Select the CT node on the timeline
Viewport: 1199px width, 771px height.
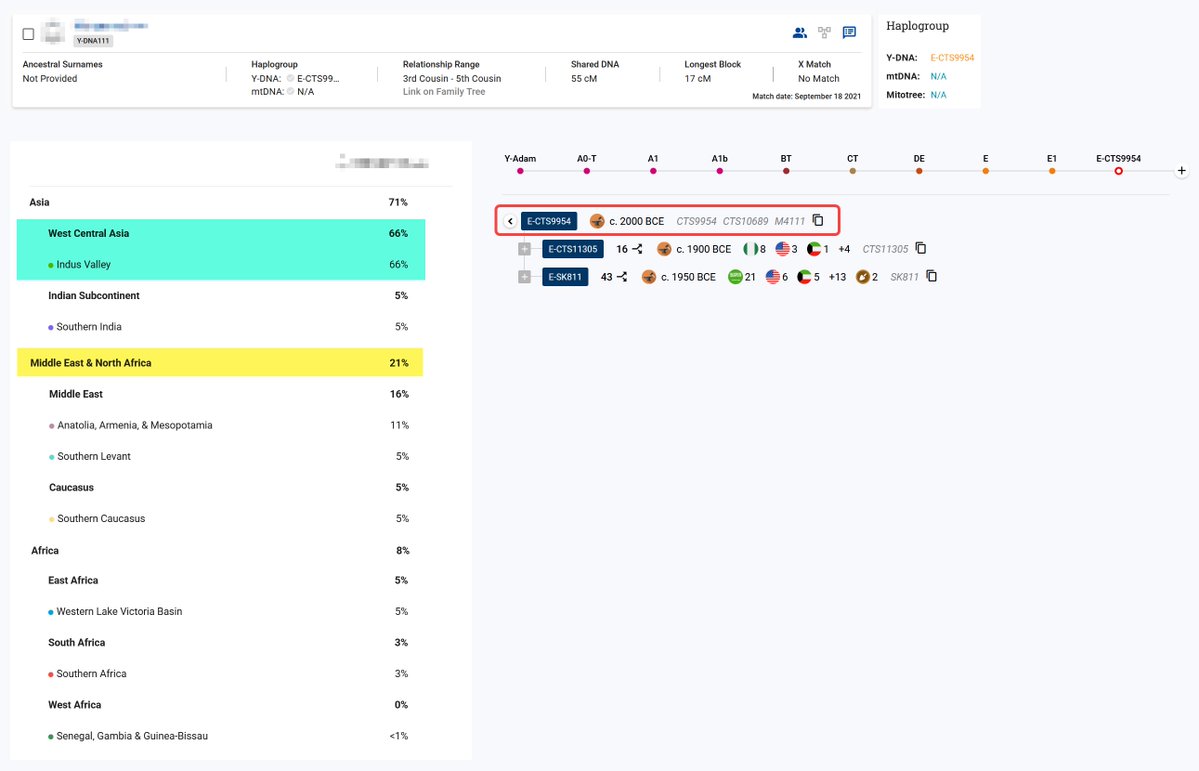(853, 171)
